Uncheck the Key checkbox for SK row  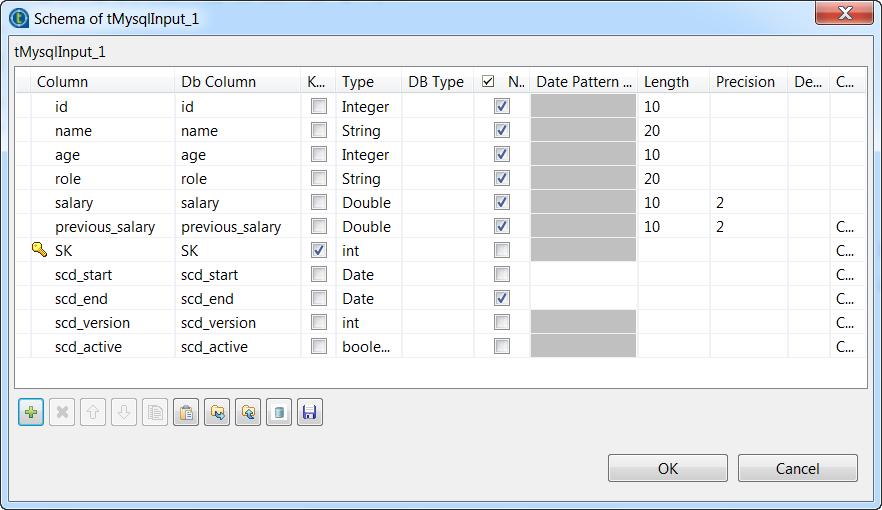(318, 250)
